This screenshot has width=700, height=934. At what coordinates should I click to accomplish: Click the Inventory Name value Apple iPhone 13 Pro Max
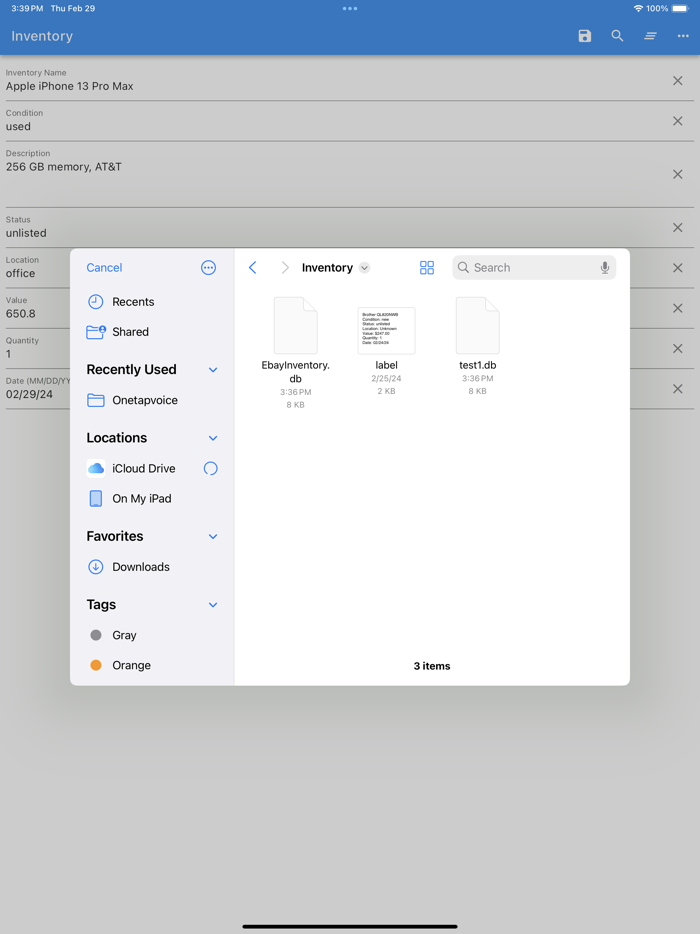coord(70,86)
